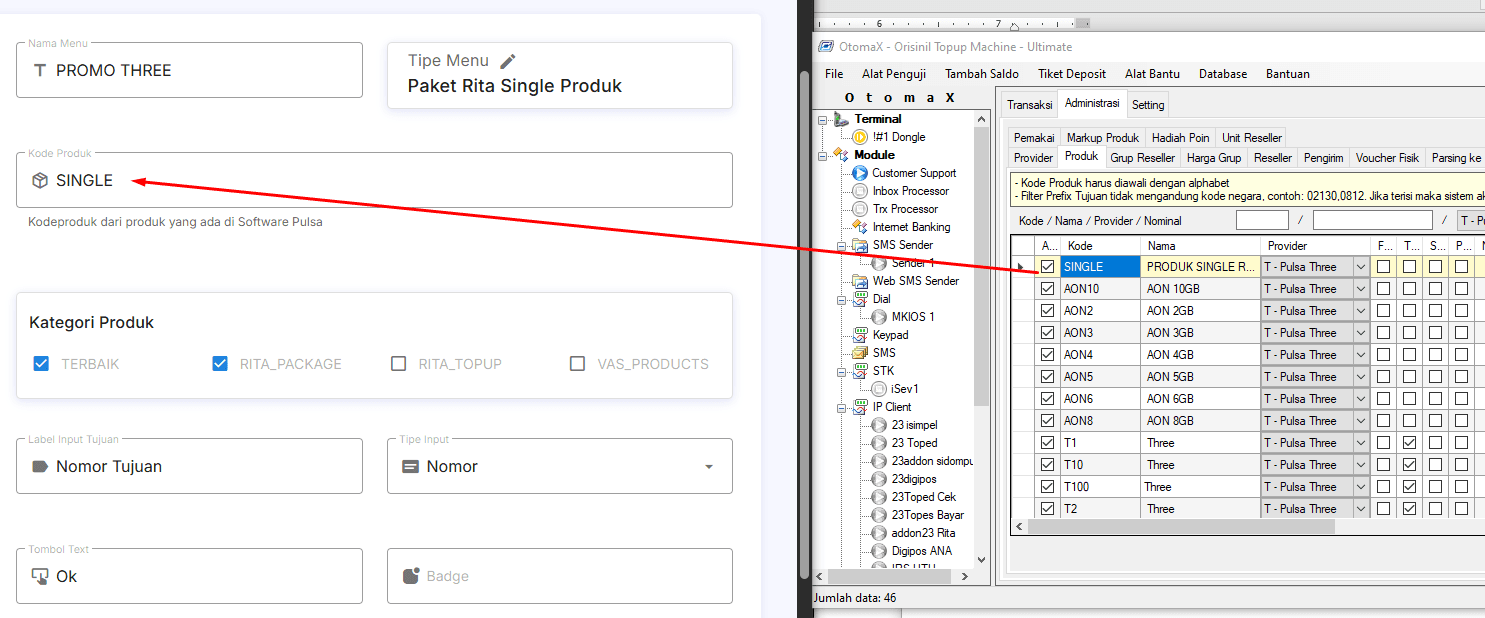Click the Ok Tombol Text field

[x=189, y=576]
